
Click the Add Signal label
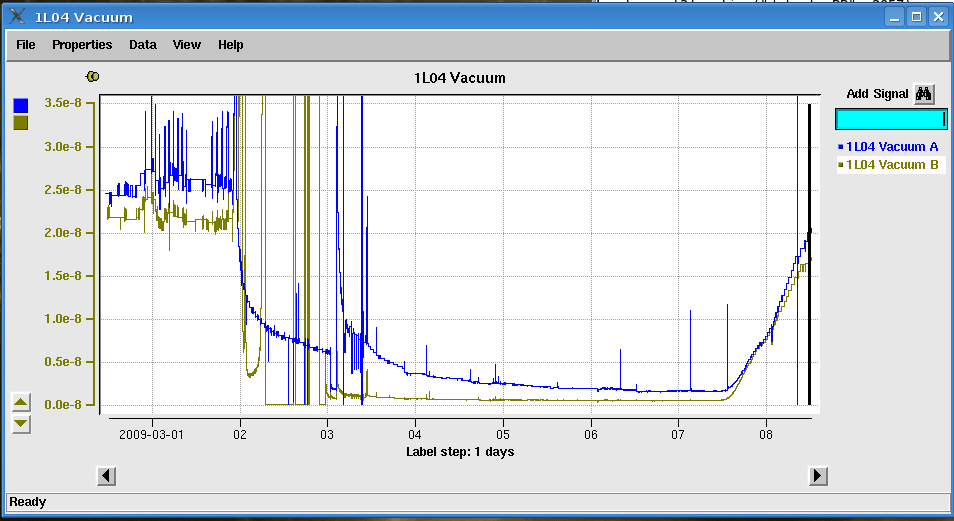[x=877, y=94]
